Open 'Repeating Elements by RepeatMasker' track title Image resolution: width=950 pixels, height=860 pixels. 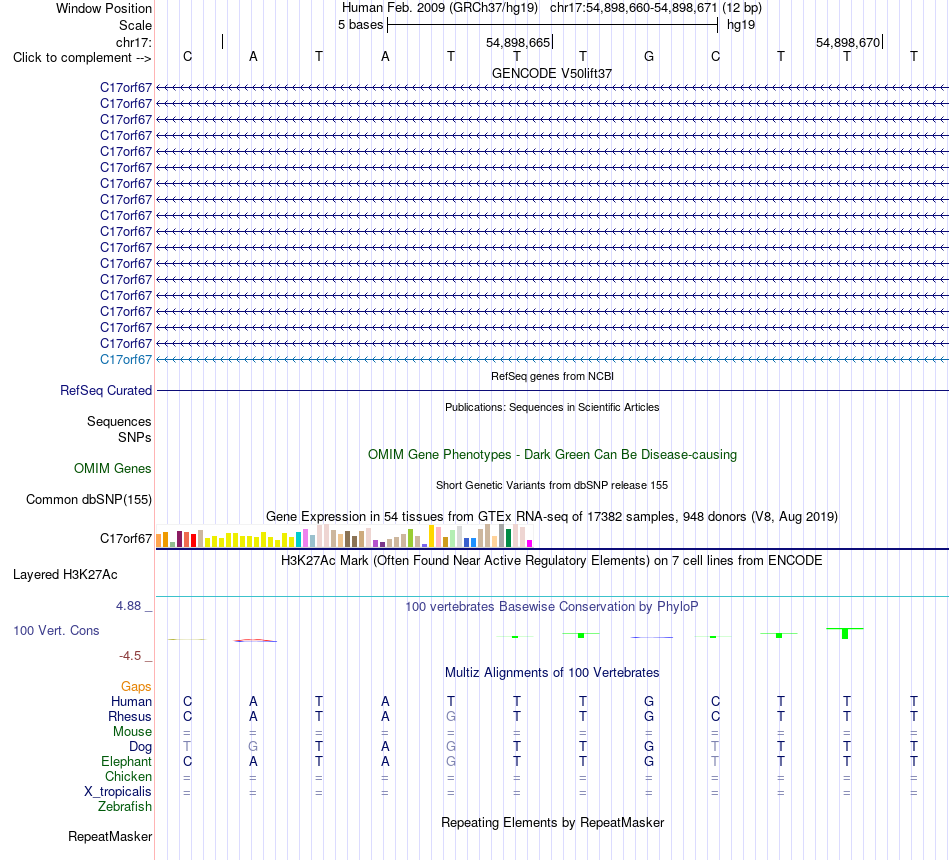click(552, 822)
